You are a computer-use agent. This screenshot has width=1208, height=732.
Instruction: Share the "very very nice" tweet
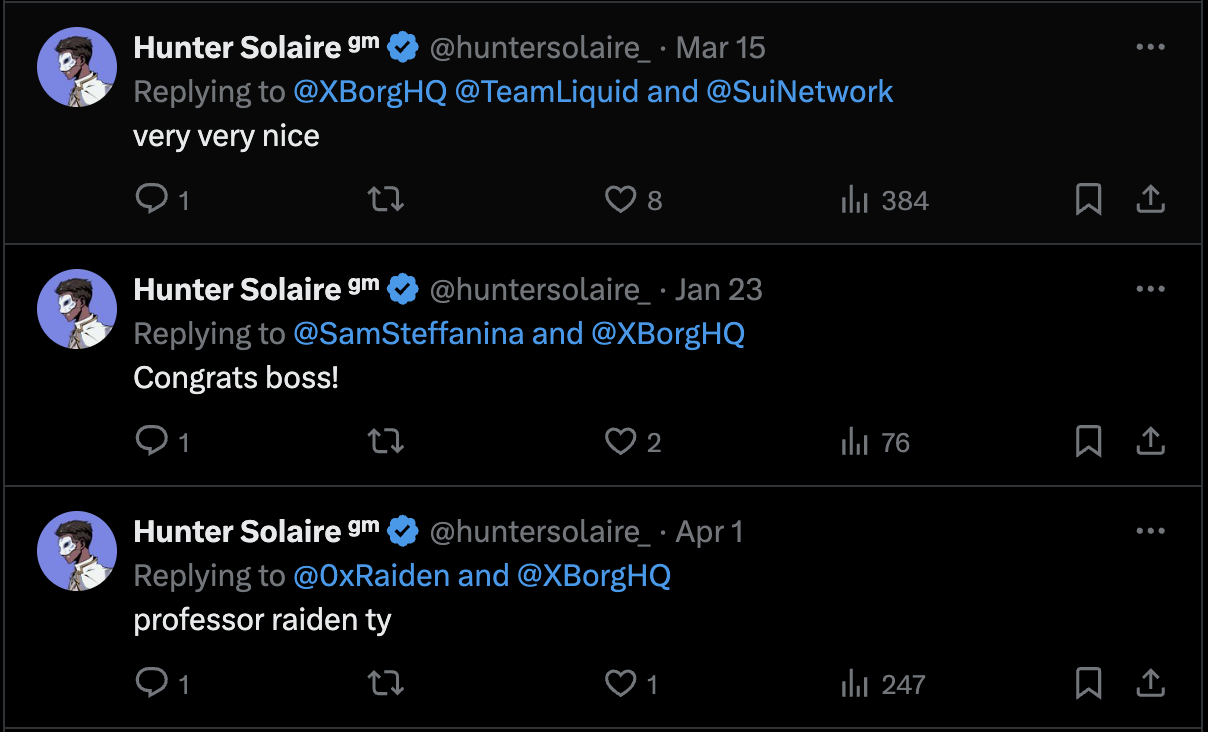pyautogui.click(x=1151, y=200)
